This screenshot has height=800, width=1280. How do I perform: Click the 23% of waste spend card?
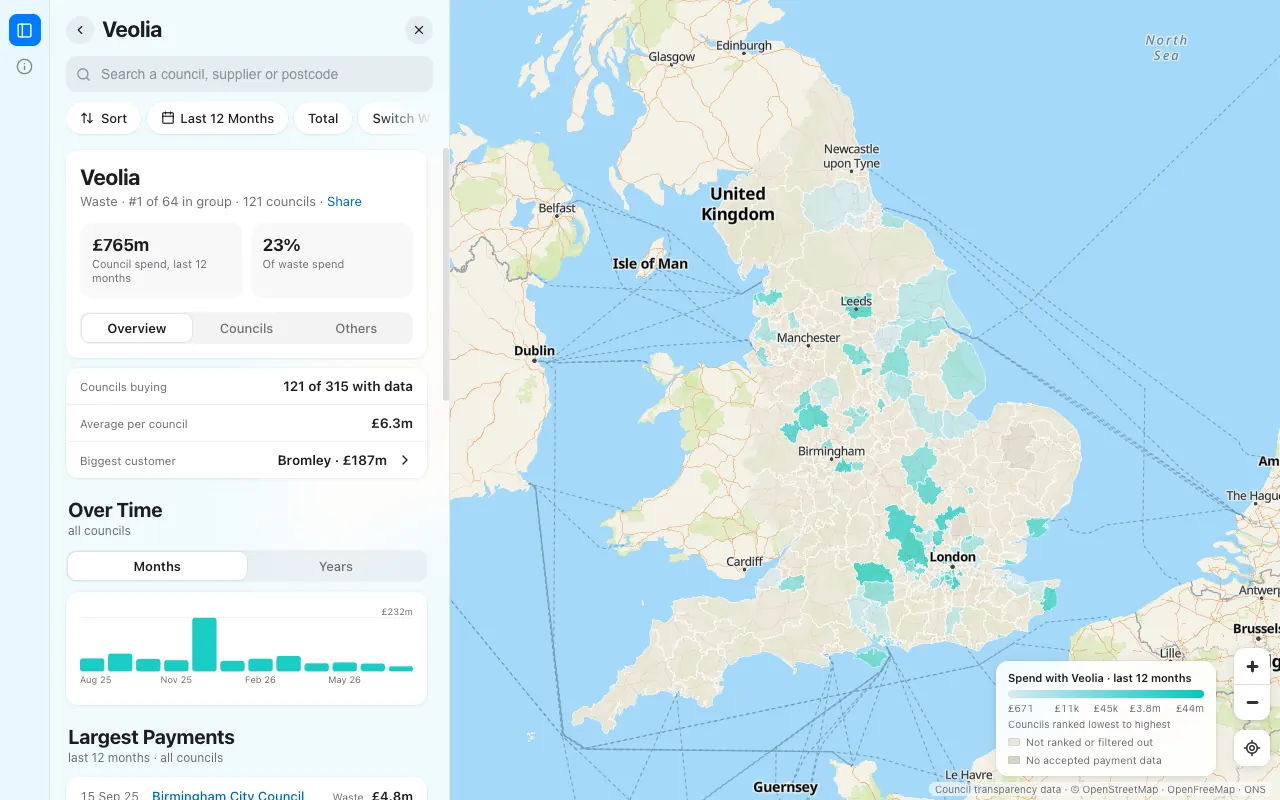coord(331,260)
